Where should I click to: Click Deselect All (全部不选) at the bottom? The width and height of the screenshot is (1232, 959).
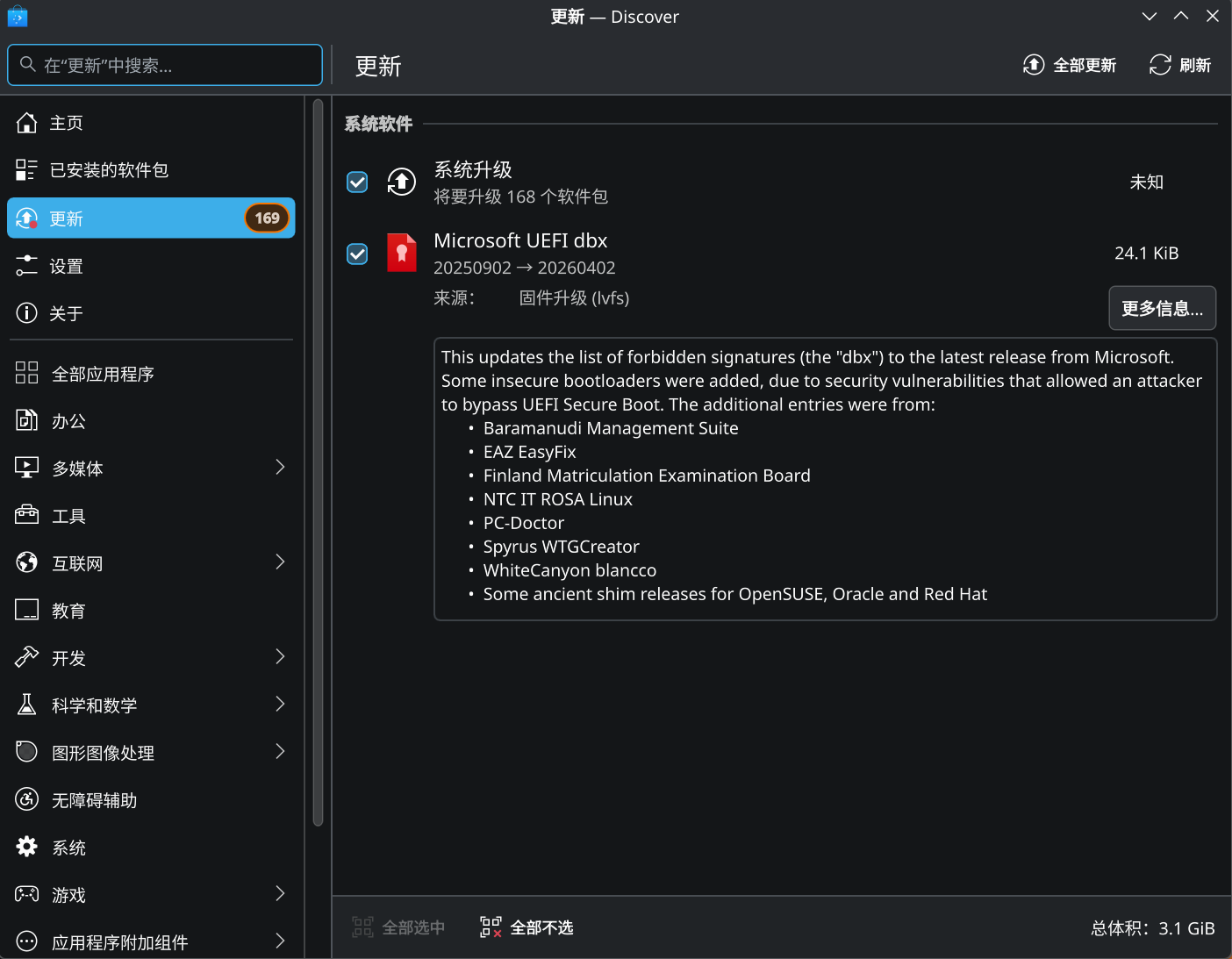[526, 927]
